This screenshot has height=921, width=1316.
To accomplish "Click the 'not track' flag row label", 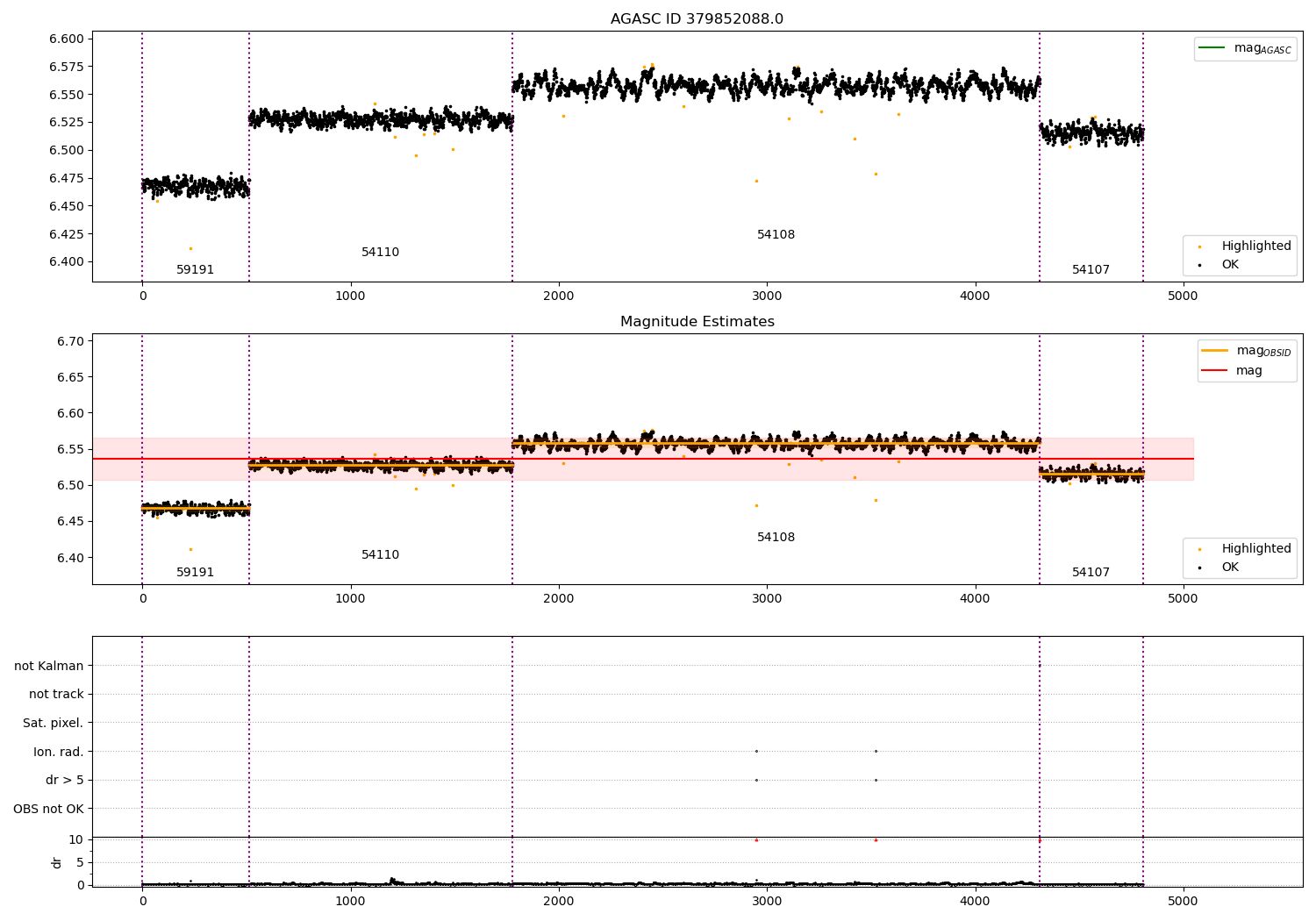I will pos(56,695).
